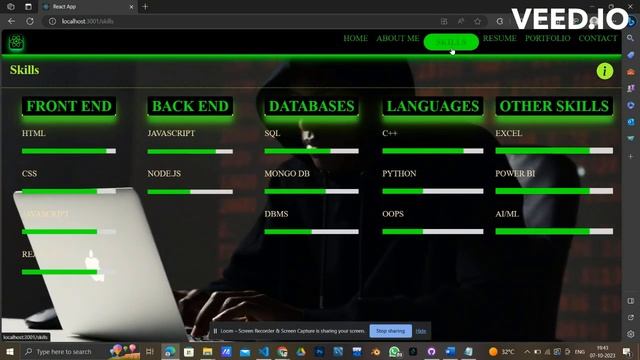640x360 pixels.
Task: View site information icon in address bar
Action: click(52, 21)
